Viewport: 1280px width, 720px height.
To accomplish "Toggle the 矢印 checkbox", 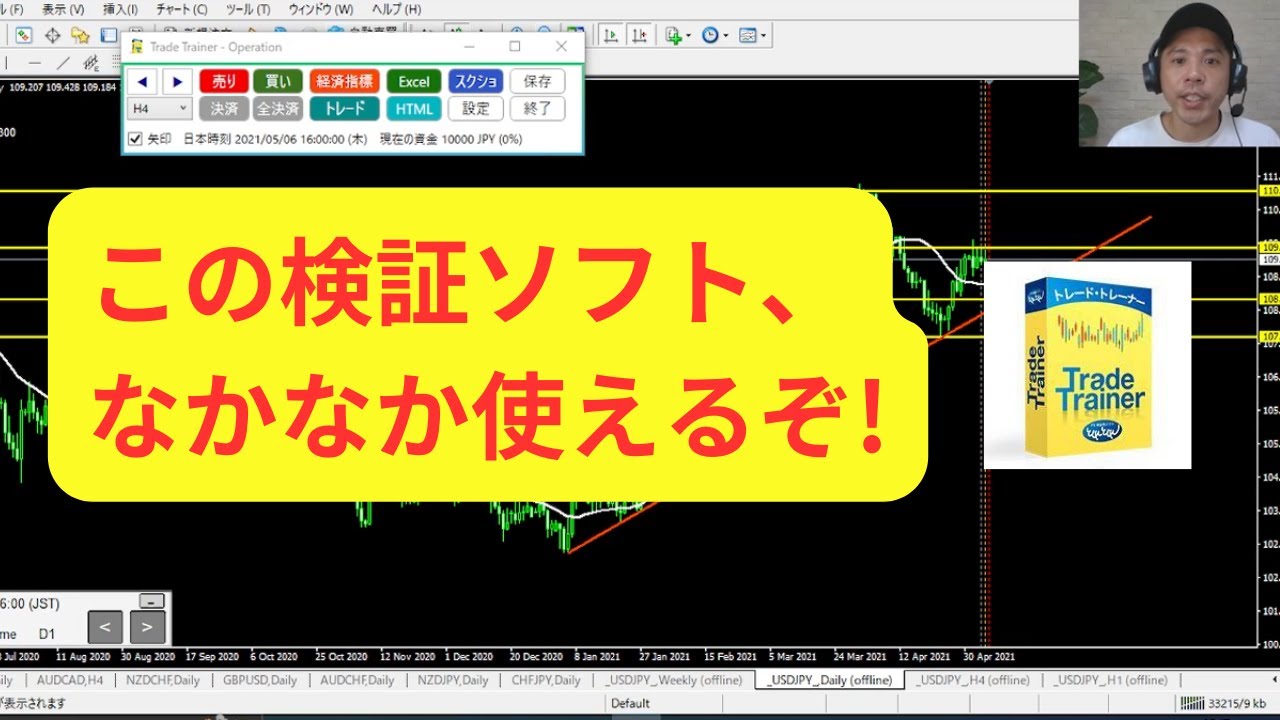I will tap(136, 139).
